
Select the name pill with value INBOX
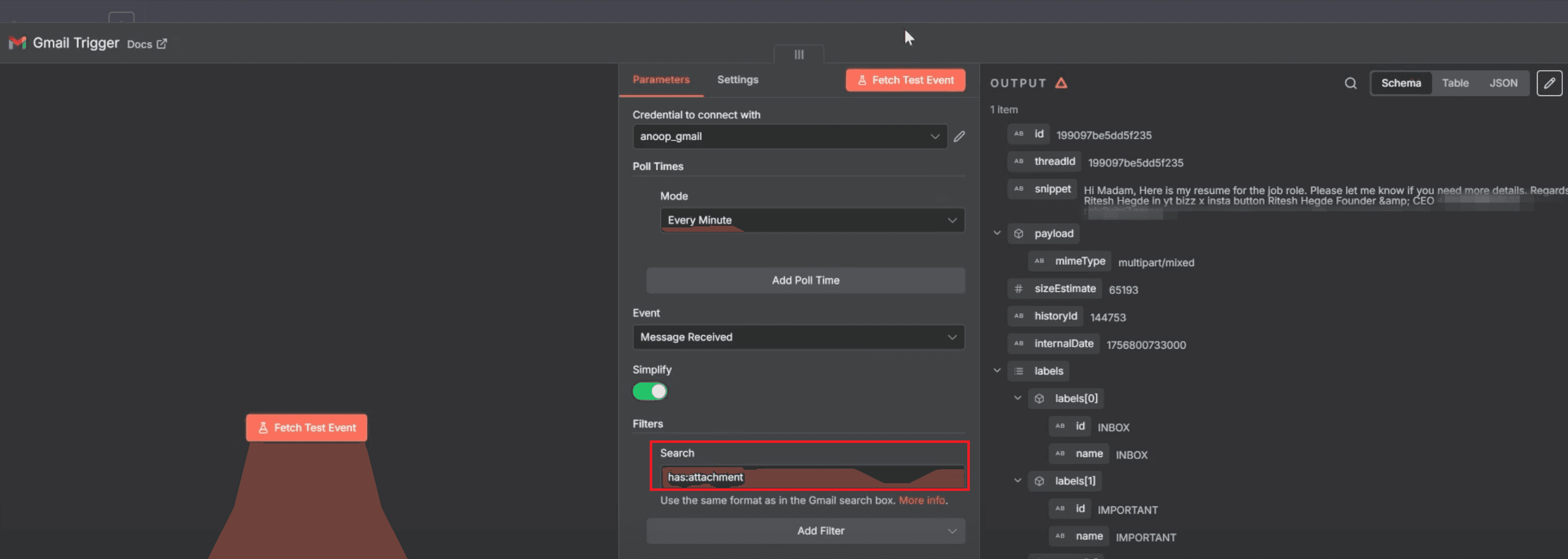pyautogui.click(x=1079, y=454)
